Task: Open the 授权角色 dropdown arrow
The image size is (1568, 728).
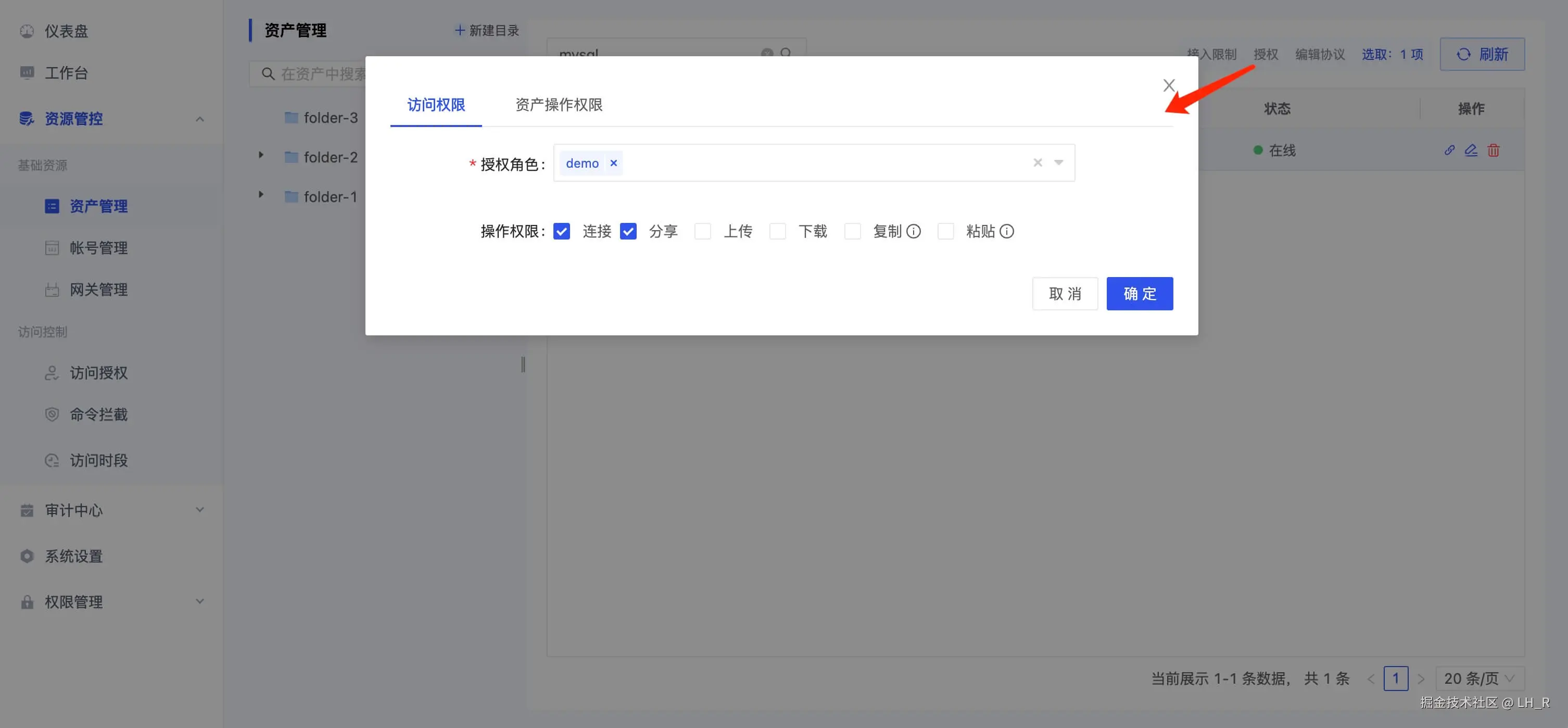Action: [x=1058, y=162]
